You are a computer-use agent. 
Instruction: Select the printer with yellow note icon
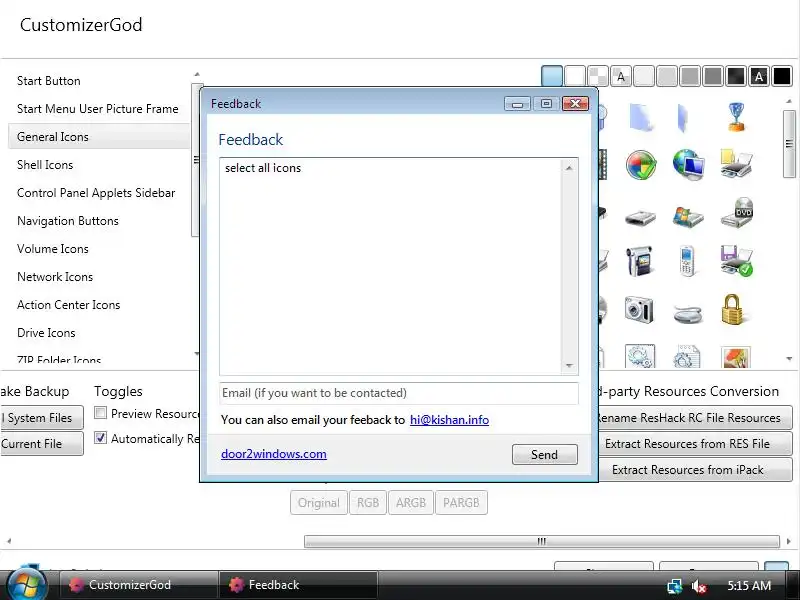click(736, 163)
